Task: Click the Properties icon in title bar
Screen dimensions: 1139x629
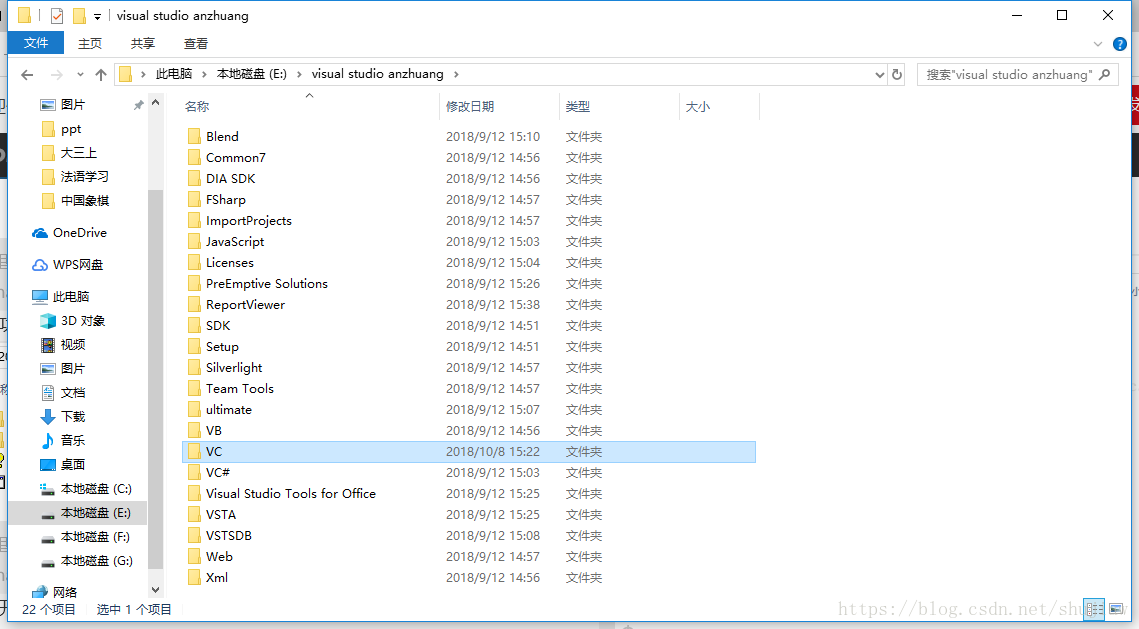Action: 57,16
